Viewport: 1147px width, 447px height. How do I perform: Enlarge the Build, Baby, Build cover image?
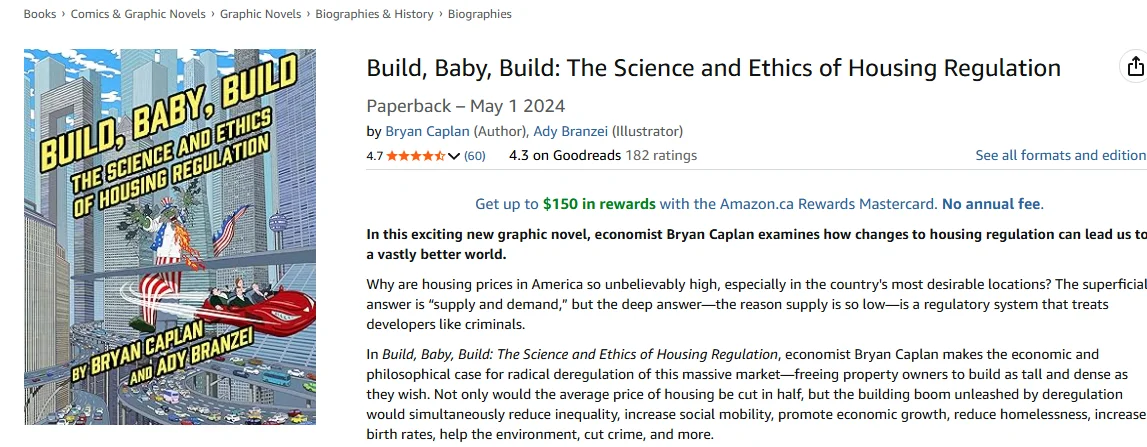coord(170,237)
